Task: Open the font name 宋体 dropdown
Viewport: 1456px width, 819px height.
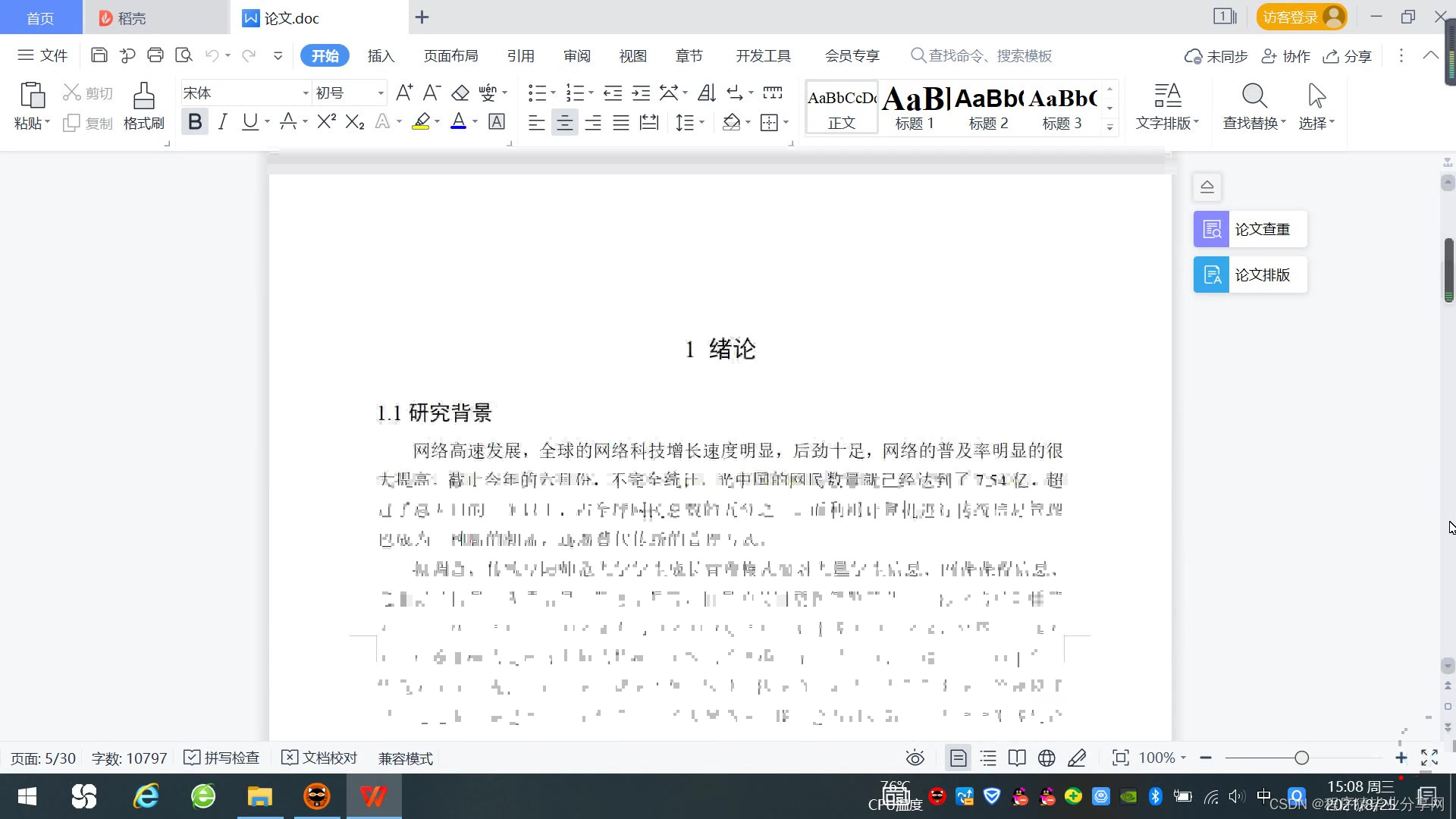Action: click(x=306, y=93)
